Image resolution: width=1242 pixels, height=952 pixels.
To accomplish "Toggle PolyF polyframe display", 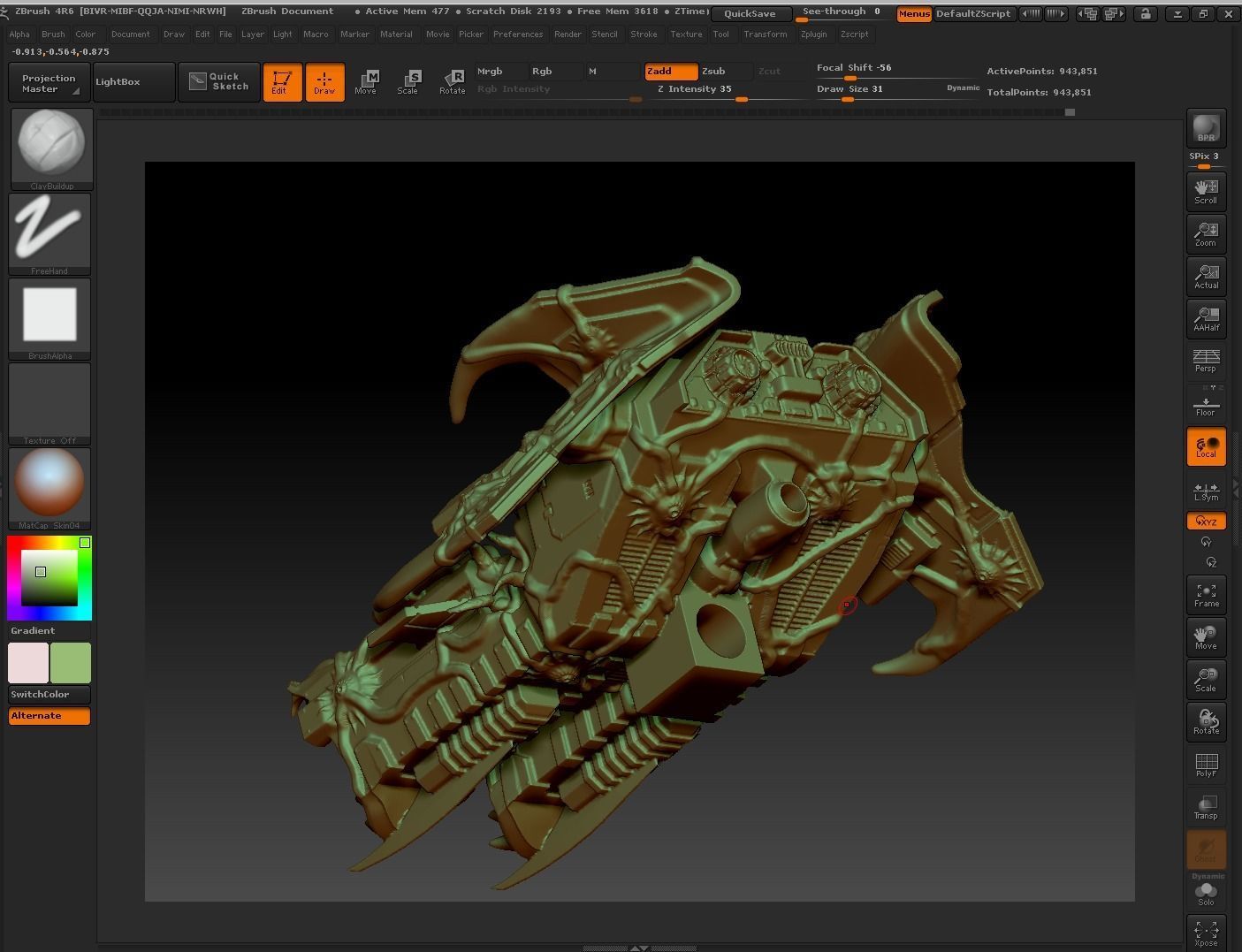I will (1206, 764).
